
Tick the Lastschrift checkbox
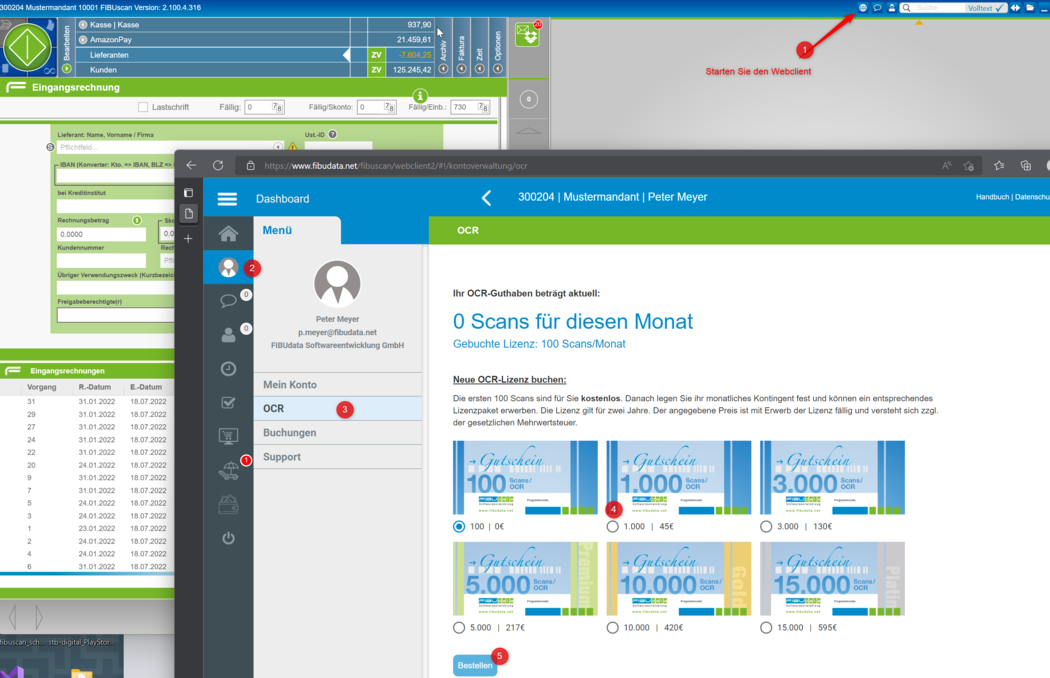(x=143, y=107)
